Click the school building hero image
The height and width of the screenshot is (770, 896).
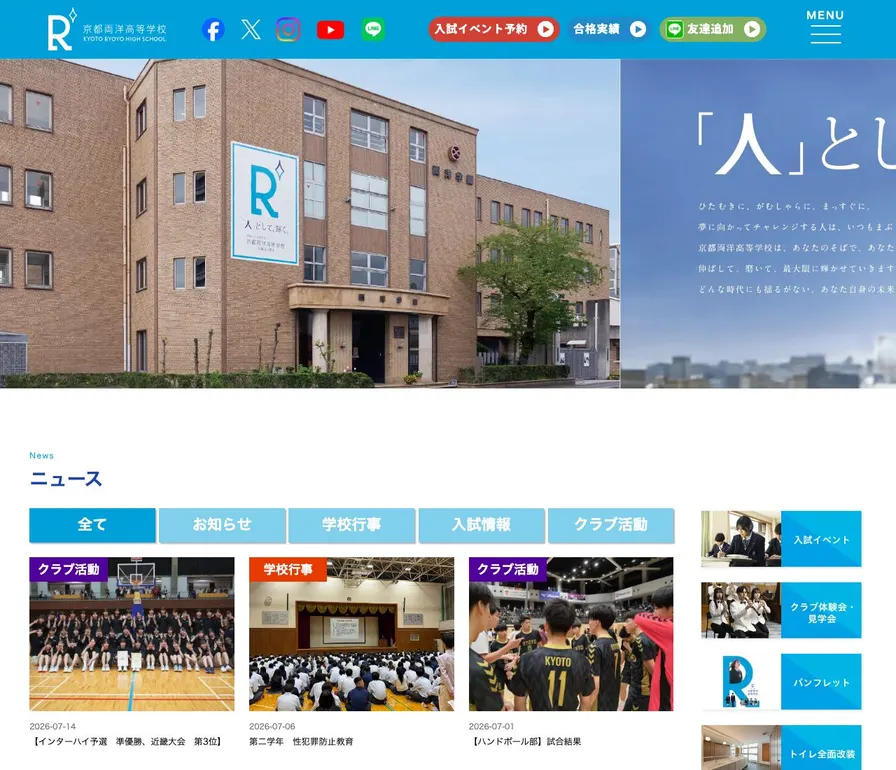(x=310, y=223)
